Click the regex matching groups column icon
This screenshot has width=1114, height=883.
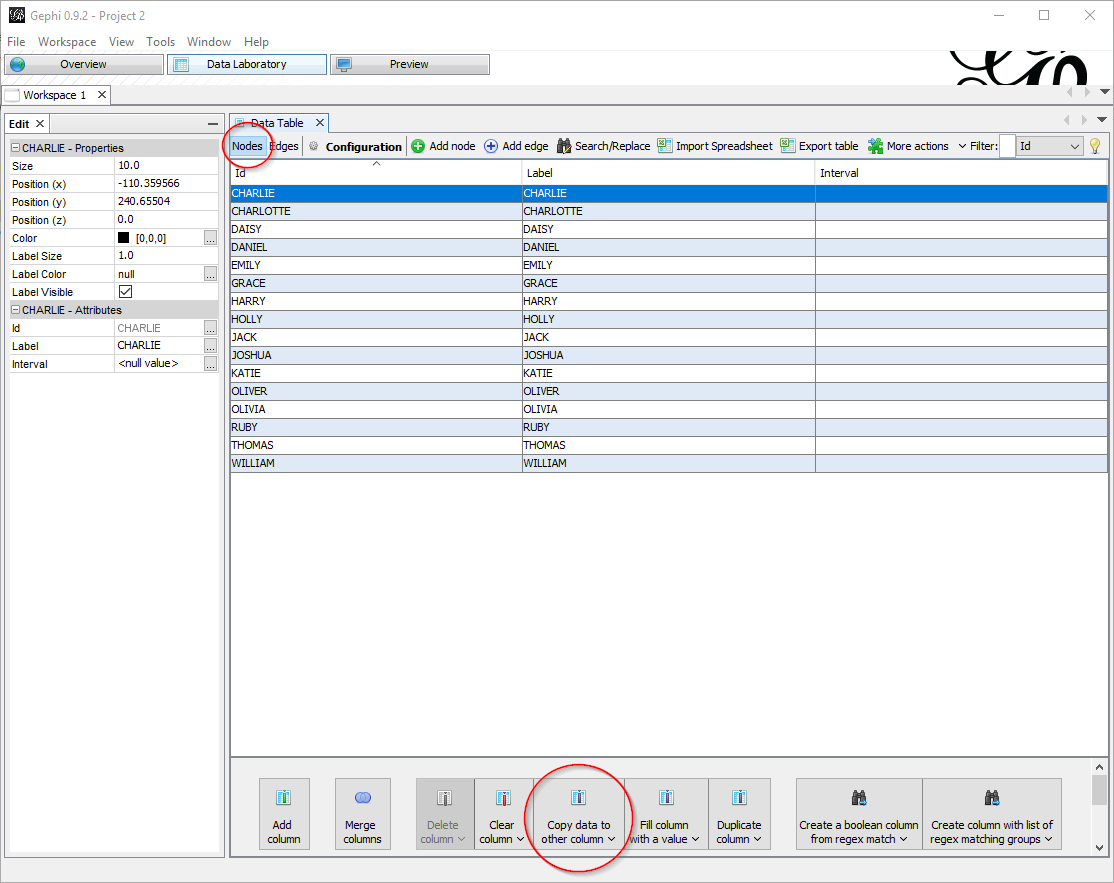[x=992, y=798]
